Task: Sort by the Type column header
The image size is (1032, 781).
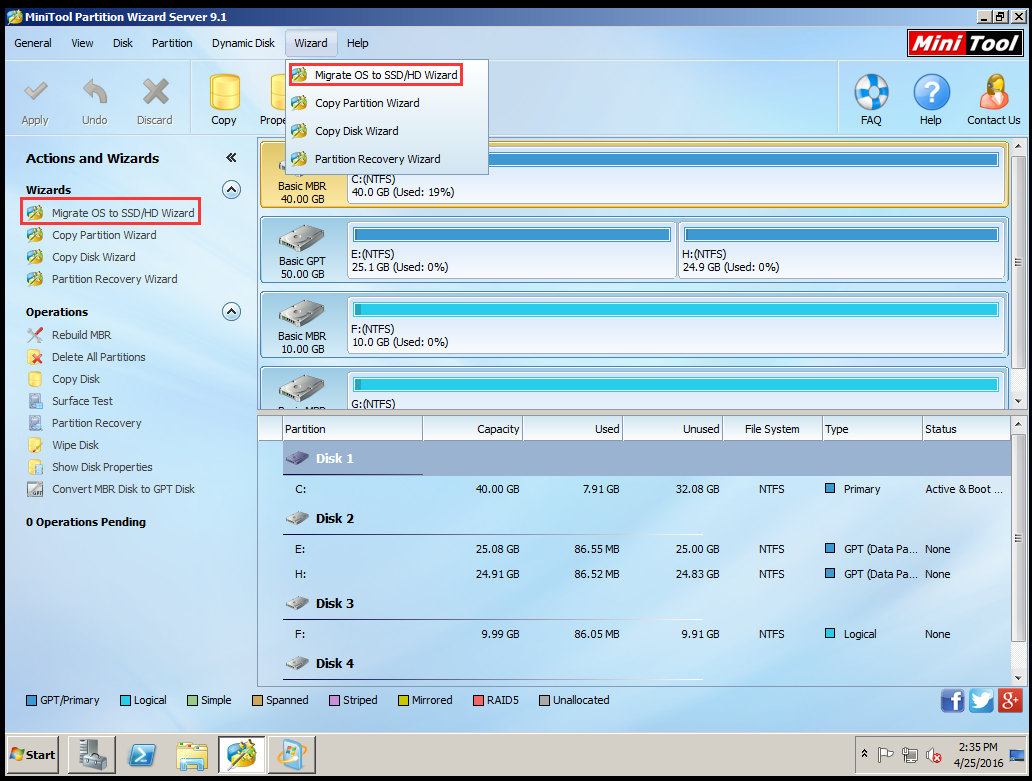Action: click(873, 429)
